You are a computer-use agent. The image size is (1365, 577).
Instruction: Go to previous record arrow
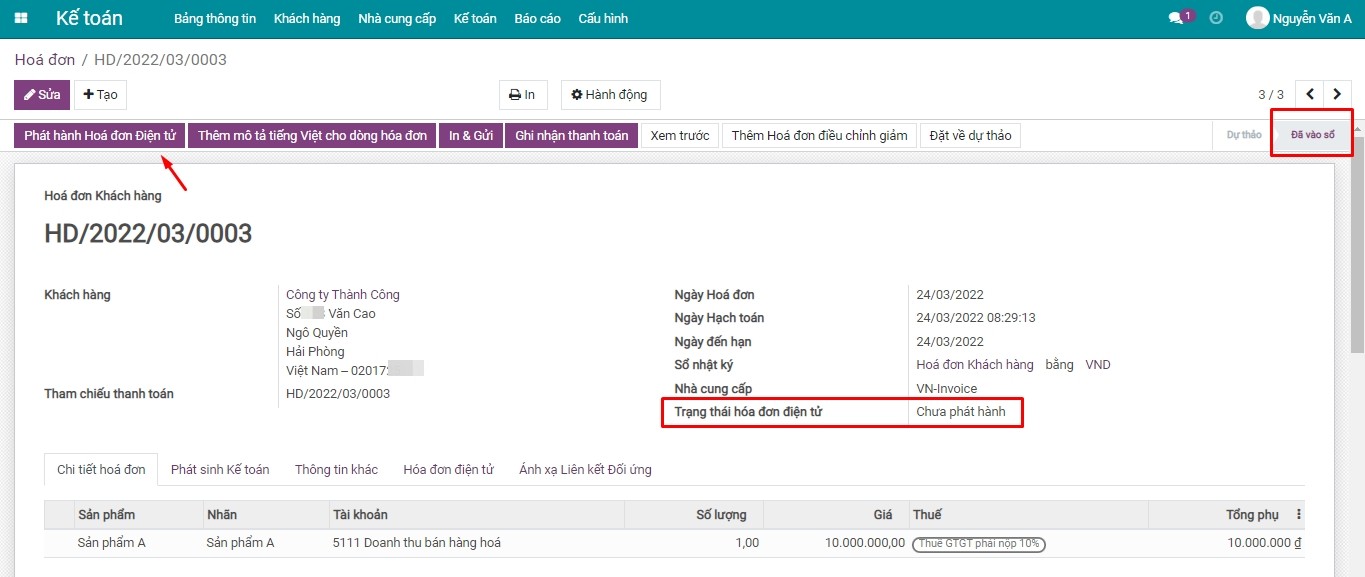point(1310,95)
